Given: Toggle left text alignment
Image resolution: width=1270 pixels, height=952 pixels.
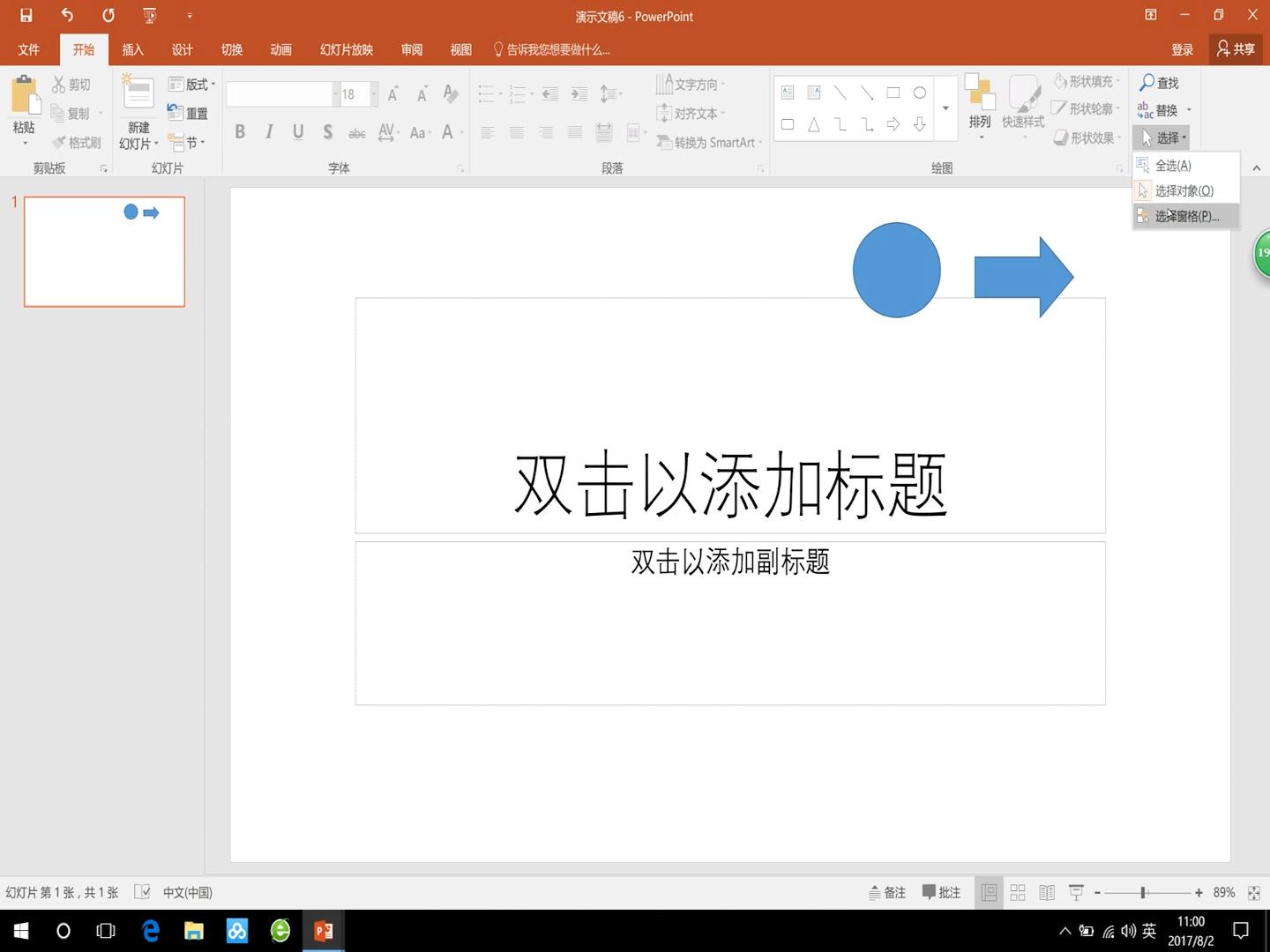Looking at the screenshot, I should pos(488,132).
